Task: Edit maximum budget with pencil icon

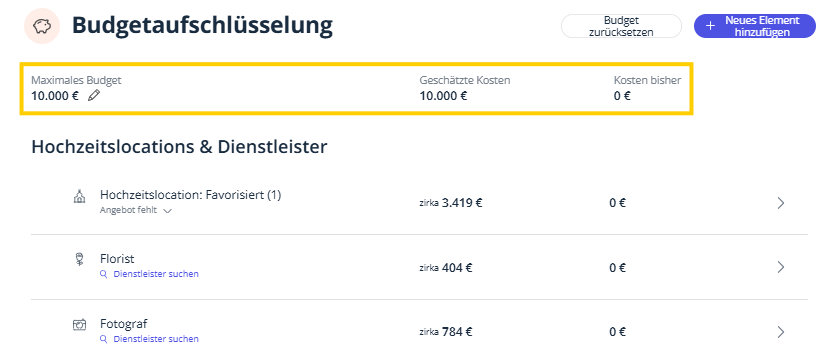Action: (x=94, y=96)
